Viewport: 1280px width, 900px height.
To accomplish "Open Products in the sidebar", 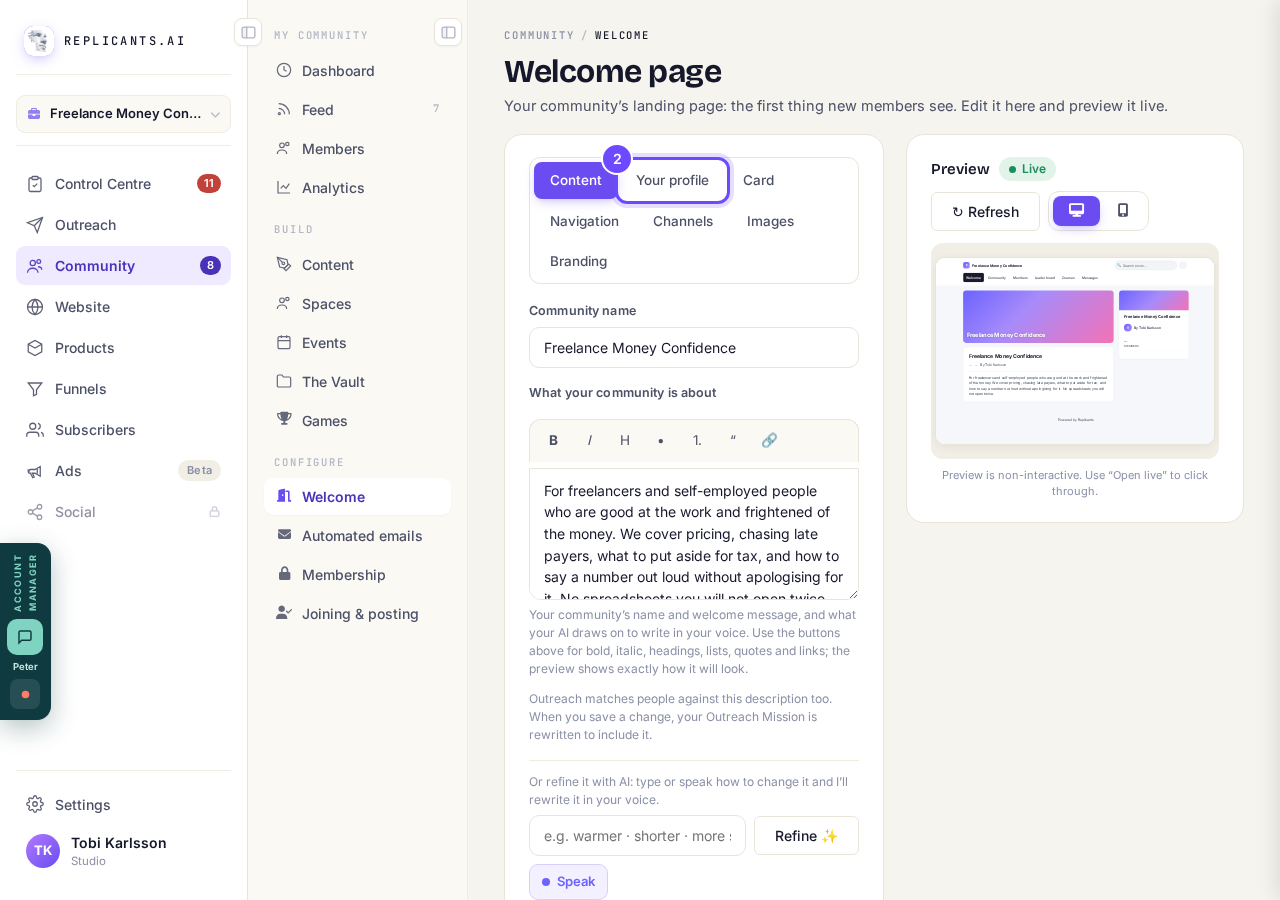I will coord(123,348).
